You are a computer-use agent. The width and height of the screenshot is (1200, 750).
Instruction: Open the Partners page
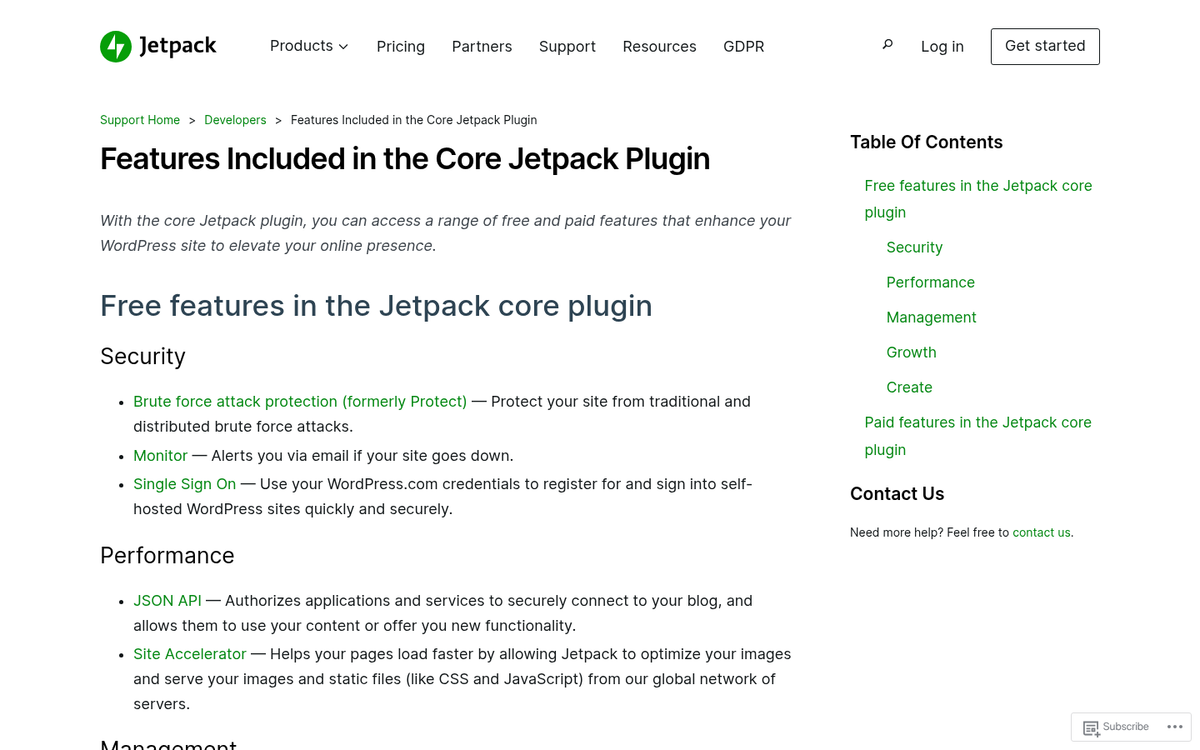[x=481, y=46]
